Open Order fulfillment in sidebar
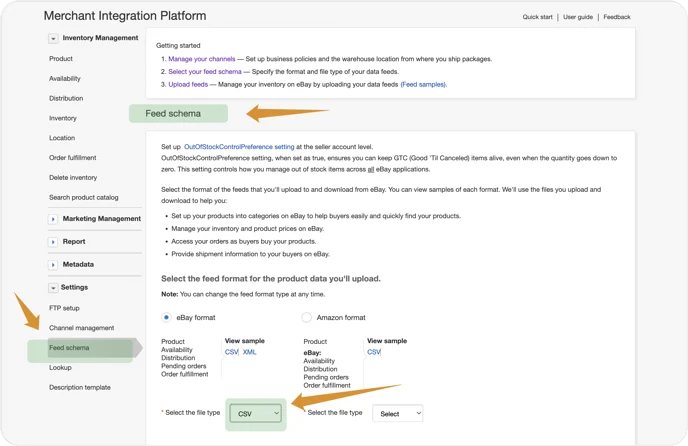Viewport: 688px width, 446px height. click(73, 158)
